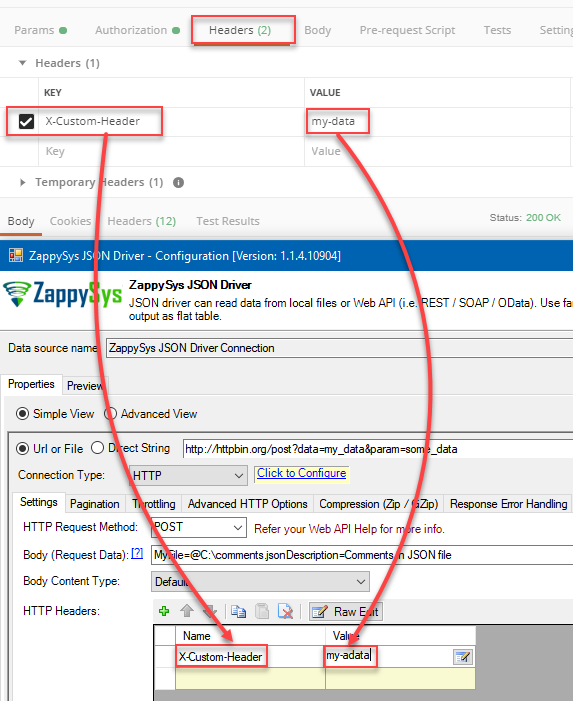Click empty new row Name cell
573x701 pixels.
pos(250,679)
